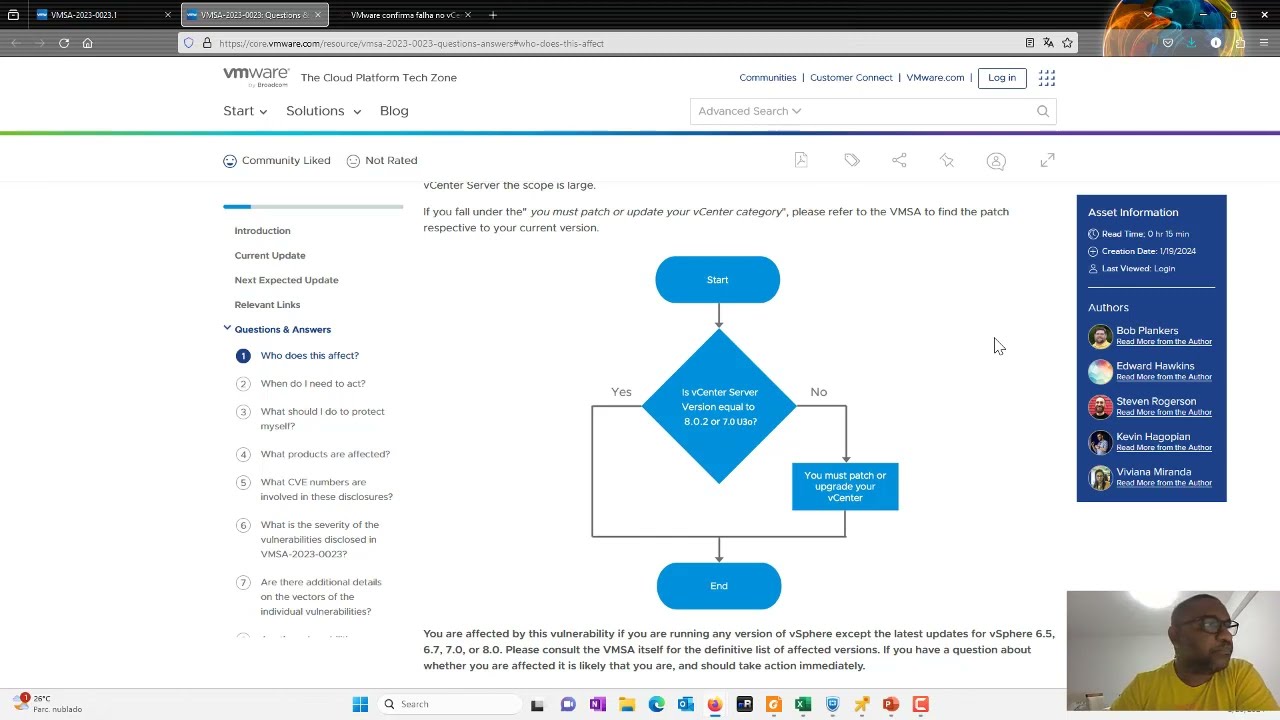The image size is (1280, 720).
Task: Open PowerPoint from taskbar
Action: 891,704
